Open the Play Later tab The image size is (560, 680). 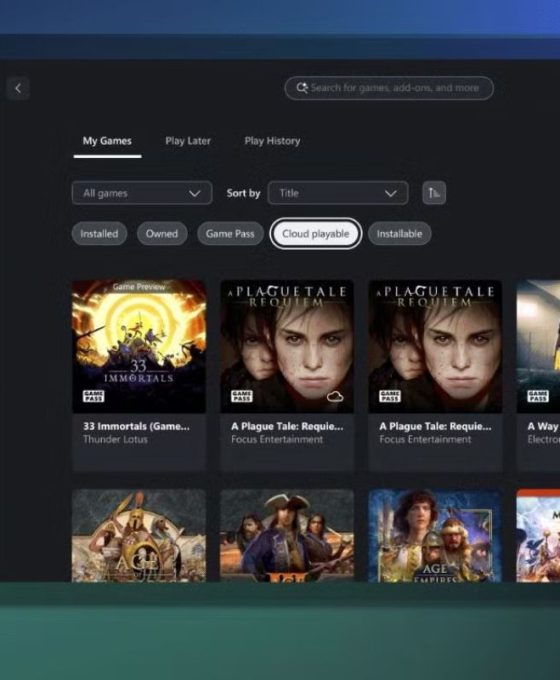(x=188, y=141)
